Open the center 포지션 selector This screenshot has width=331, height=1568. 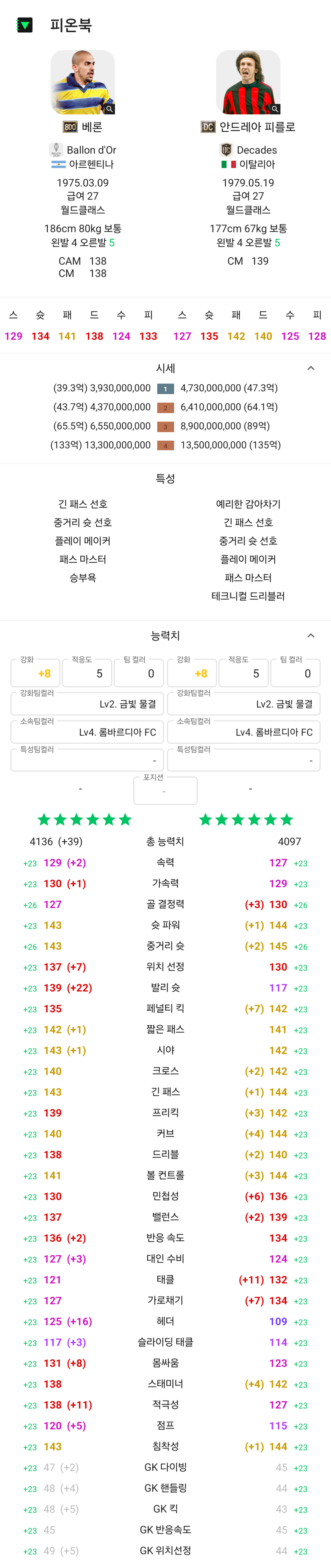pos(165,790)
